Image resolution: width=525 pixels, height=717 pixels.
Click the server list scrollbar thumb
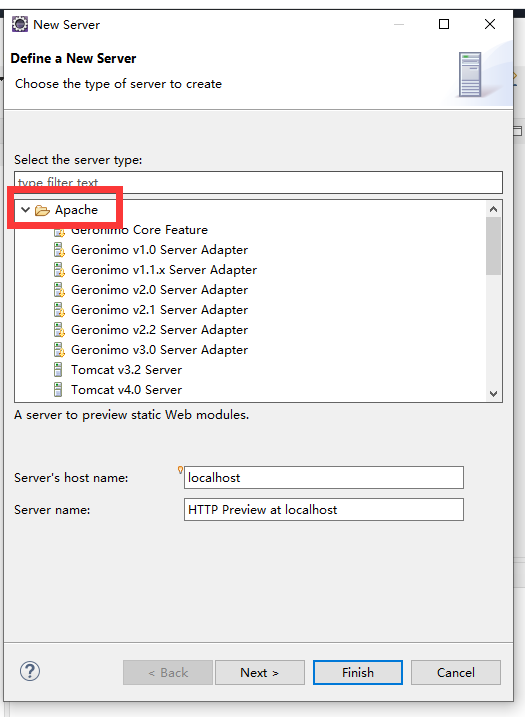tap(493, 246)
